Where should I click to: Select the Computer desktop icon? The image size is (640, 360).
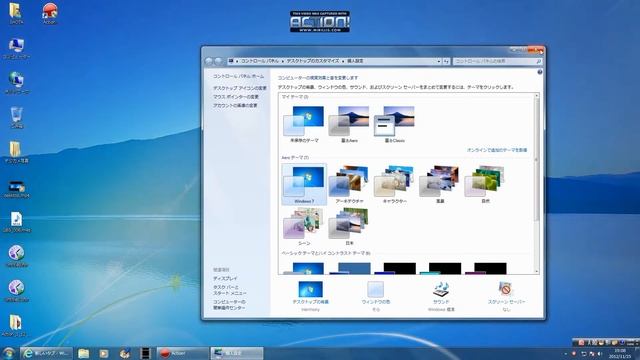(16, 48)
